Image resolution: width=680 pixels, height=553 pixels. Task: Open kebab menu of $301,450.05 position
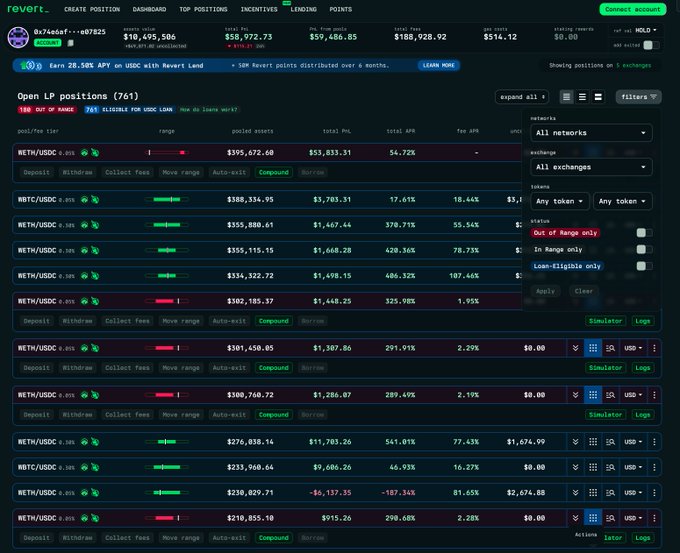click(654, 348)
